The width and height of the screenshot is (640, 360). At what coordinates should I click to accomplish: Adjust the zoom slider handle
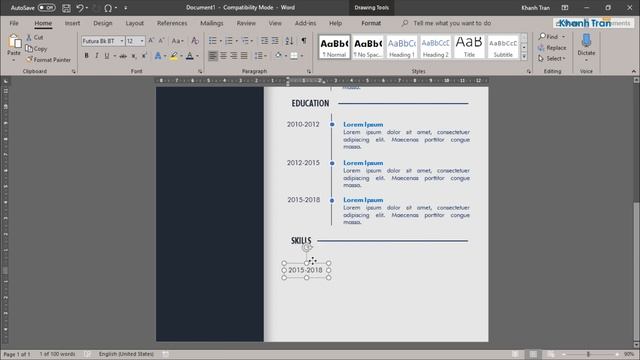point(588,354)
